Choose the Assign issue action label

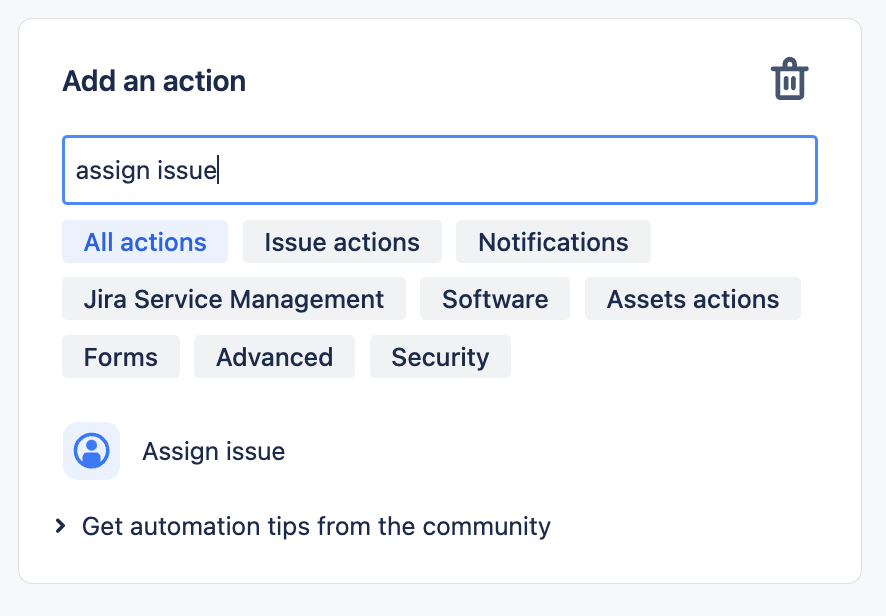point(214,452)
